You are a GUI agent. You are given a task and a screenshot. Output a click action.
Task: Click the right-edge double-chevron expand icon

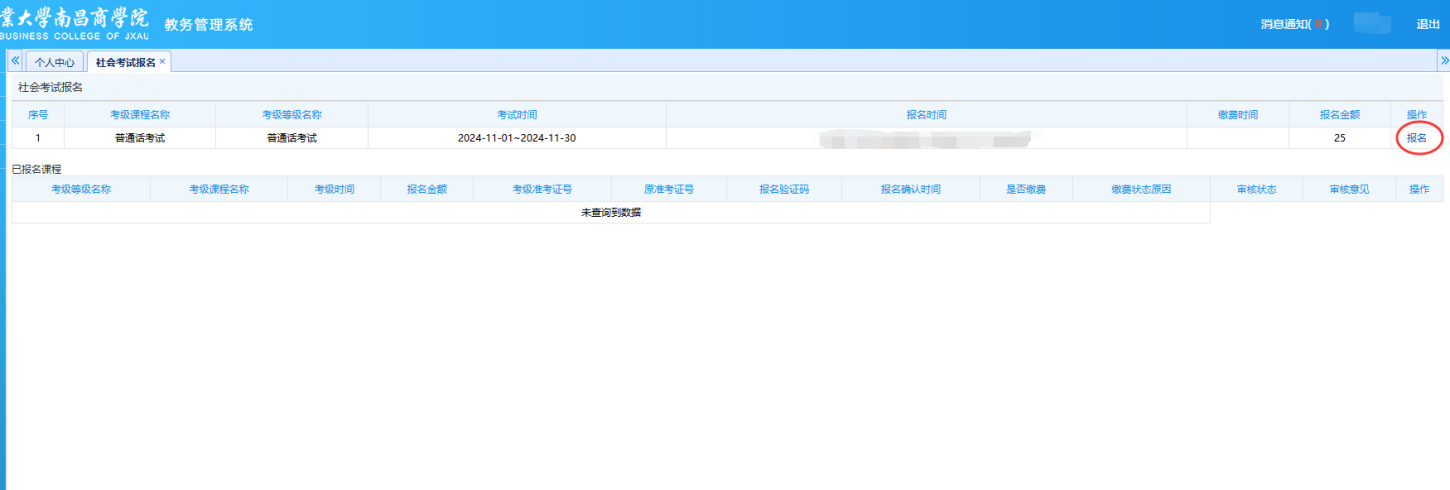1443,61
